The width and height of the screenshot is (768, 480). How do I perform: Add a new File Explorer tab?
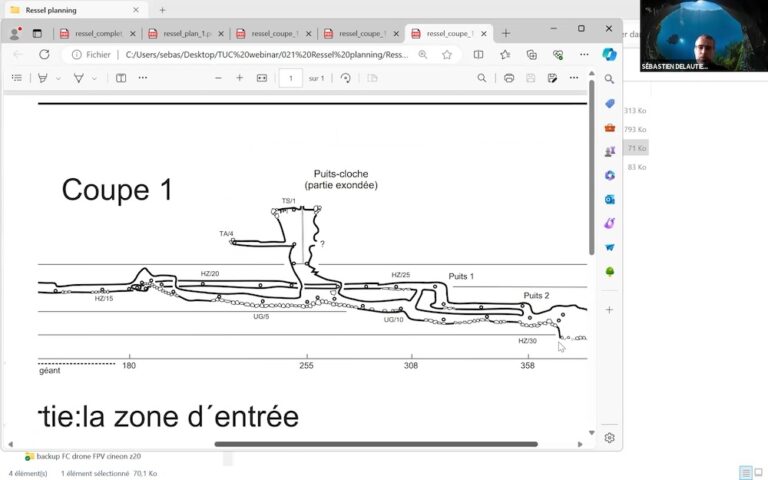click(x=162, y=10)
